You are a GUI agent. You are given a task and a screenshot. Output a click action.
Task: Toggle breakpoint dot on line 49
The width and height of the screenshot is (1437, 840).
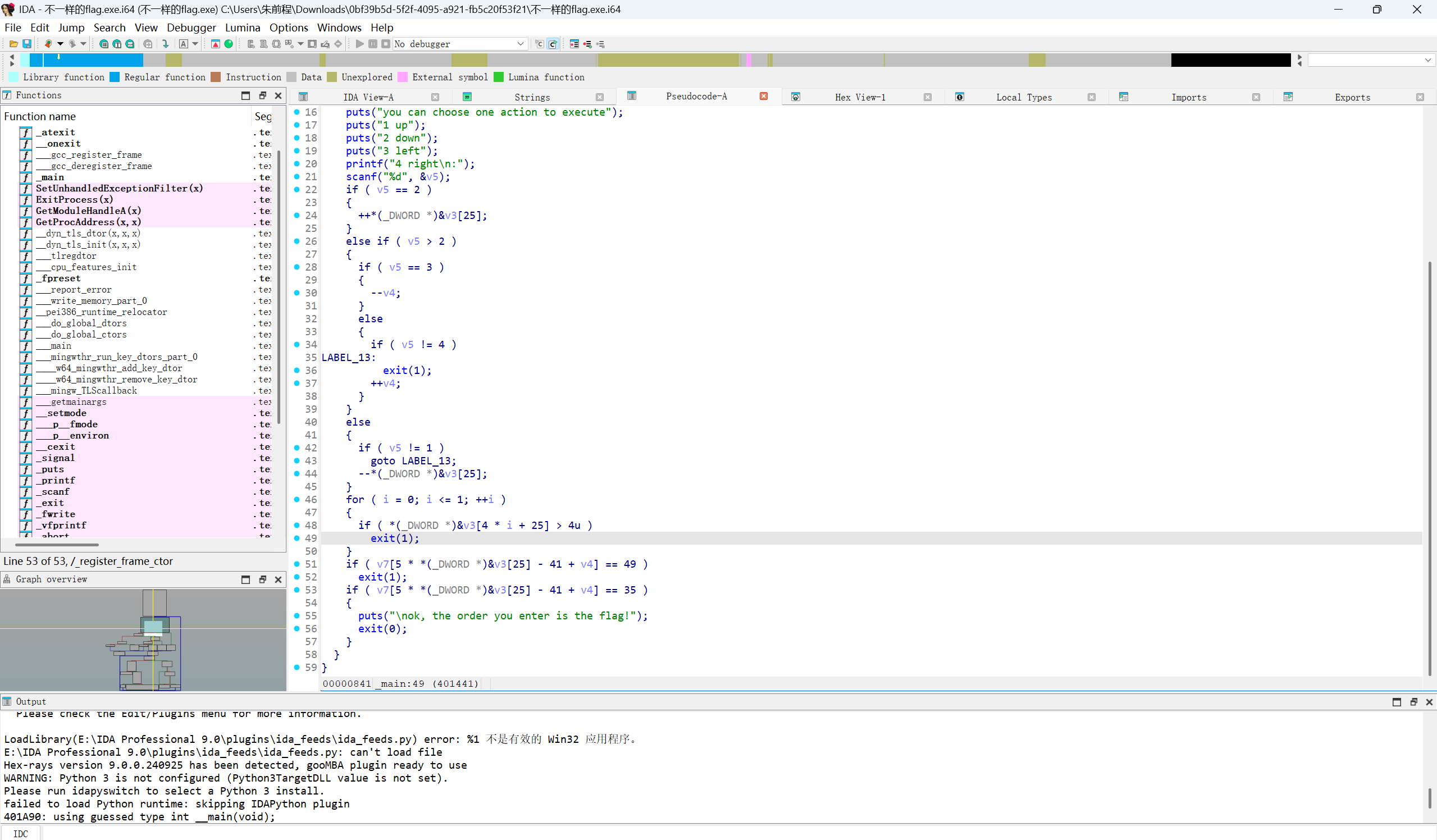tap(297, 538)
